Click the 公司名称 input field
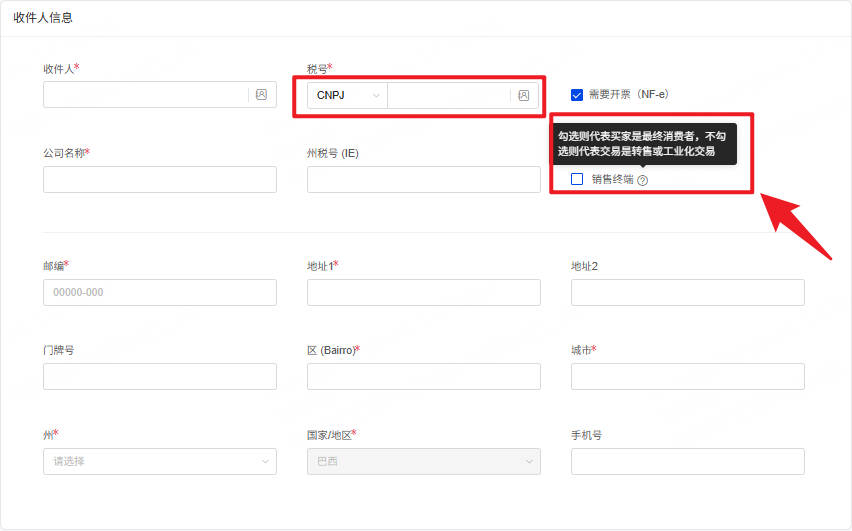 (x=160, y=179)
